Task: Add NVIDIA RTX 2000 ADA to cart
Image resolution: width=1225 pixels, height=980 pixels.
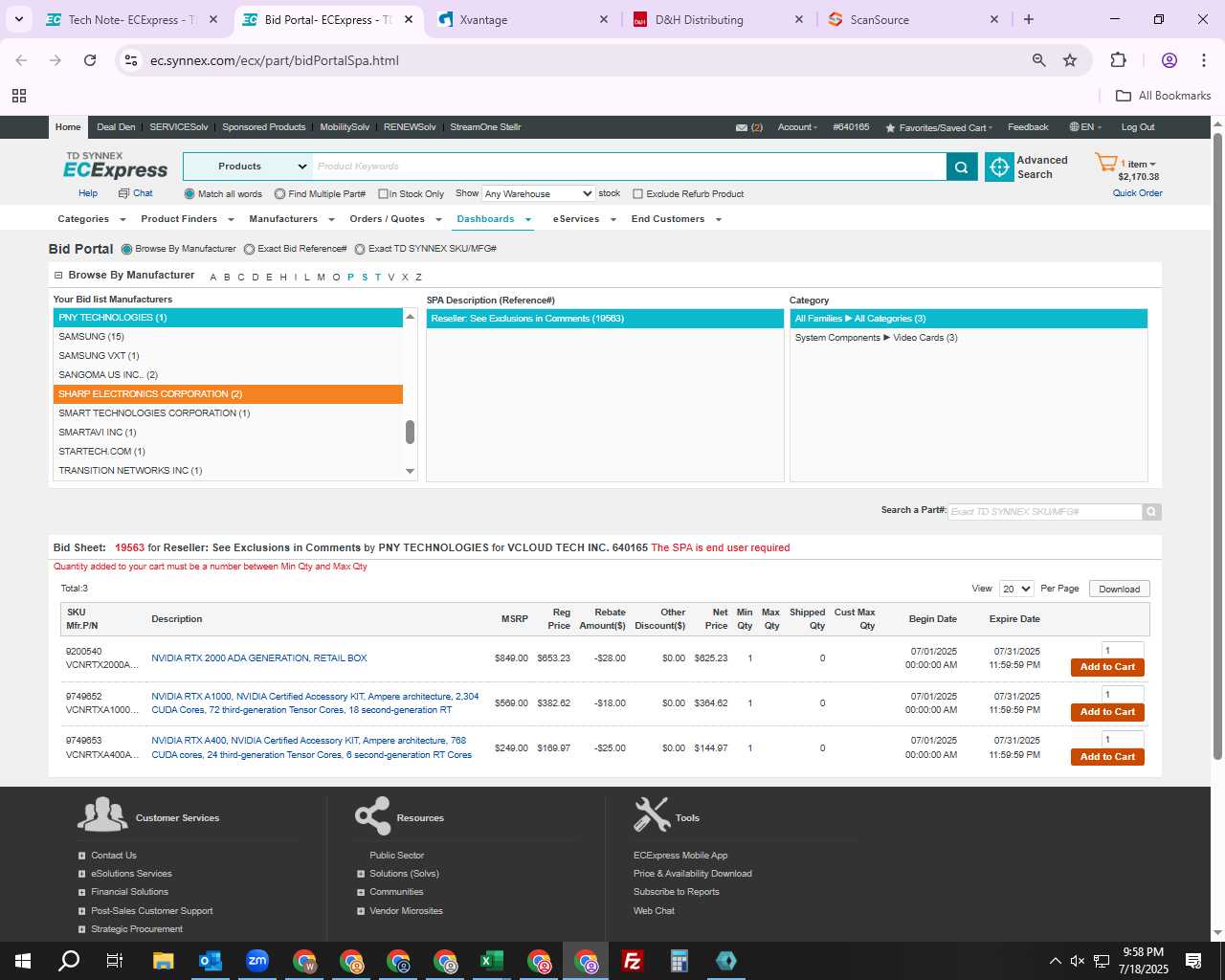Action: (1107, 667)
